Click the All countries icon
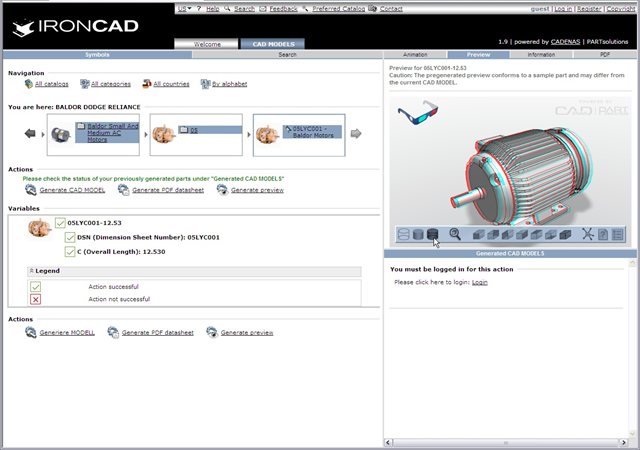This screenshot has height=450, width=640. point(147,84)
